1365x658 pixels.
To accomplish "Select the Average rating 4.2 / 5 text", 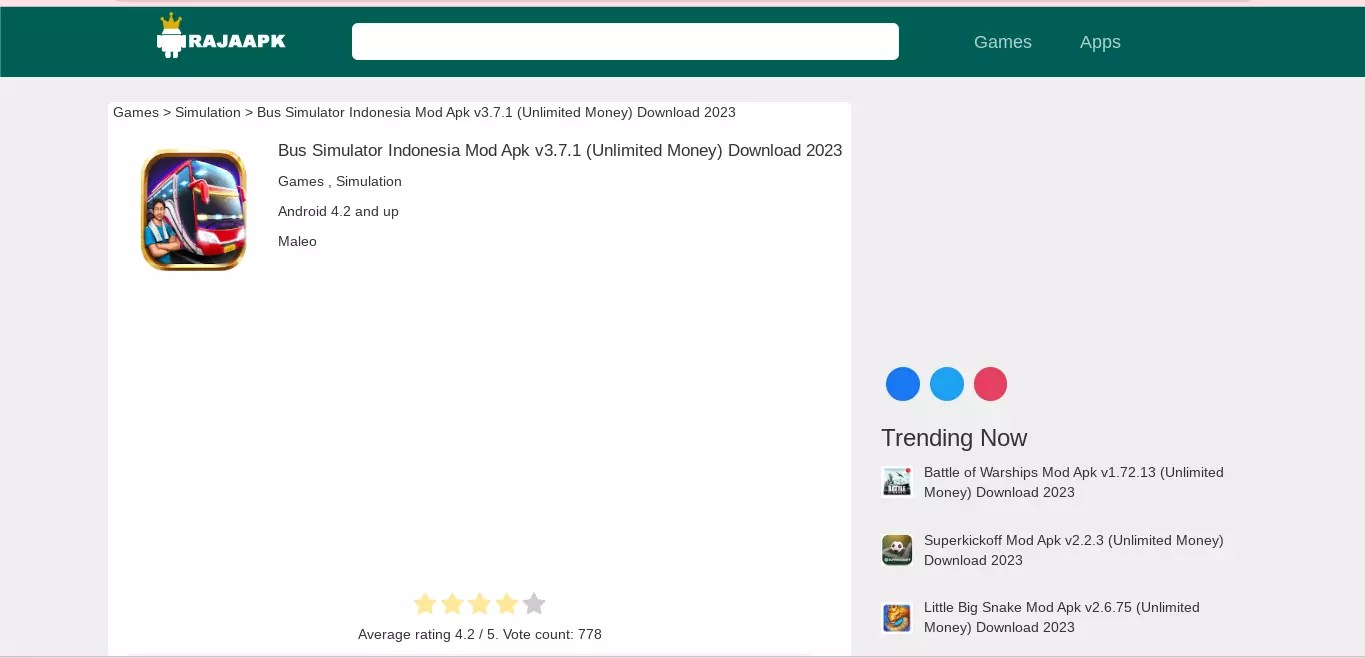I will tap(480, 634).
